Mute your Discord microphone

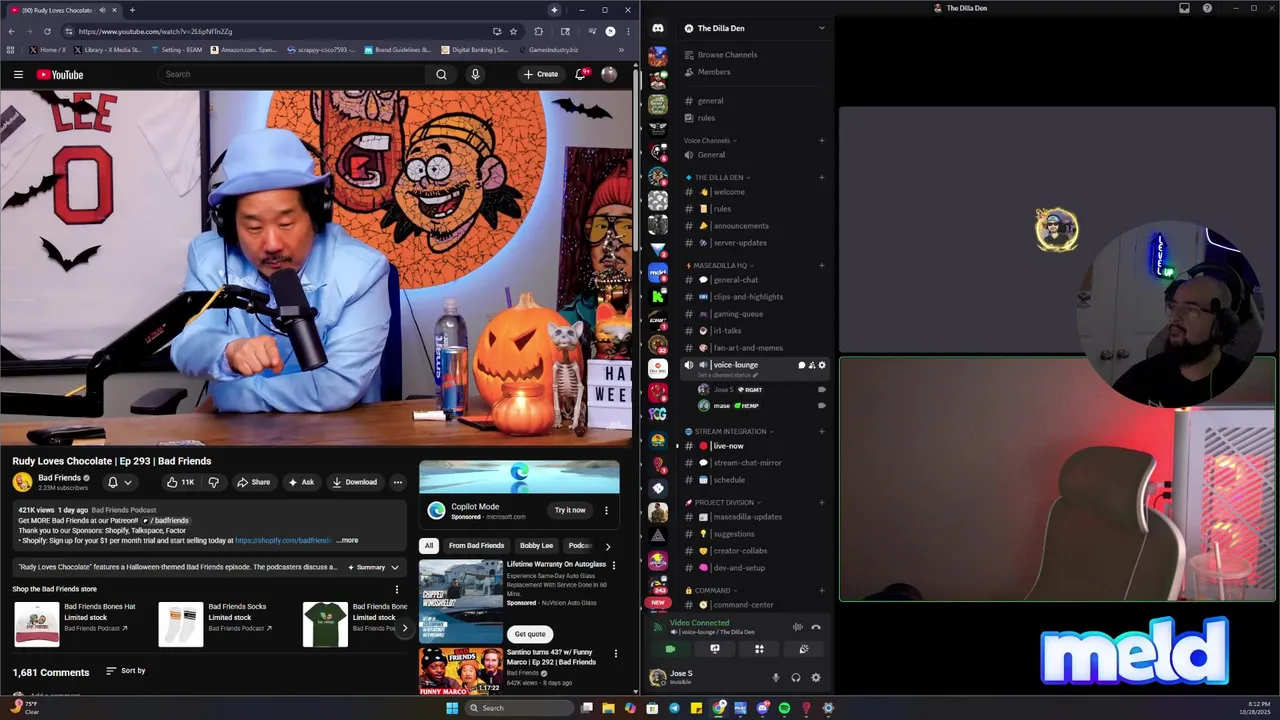[775, 678]
